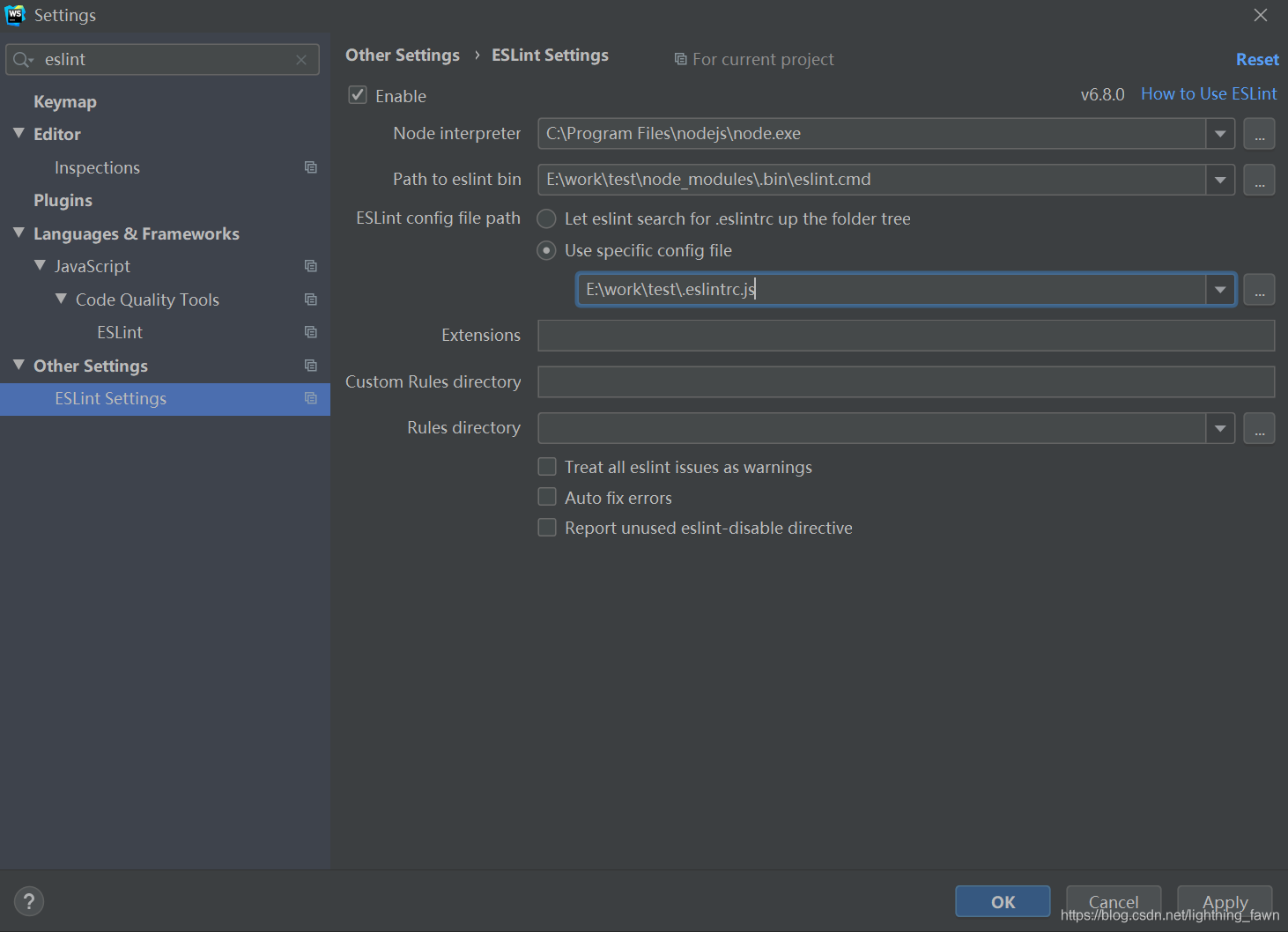Click the Node interpreter path field
The height and width of the screenshot is (932, 1288).
coord(872,134)
